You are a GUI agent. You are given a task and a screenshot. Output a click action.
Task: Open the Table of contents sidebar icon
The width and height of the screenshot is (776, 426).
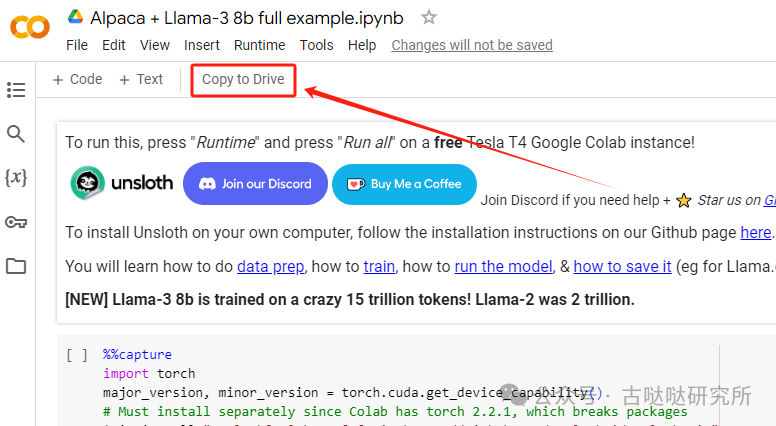(x=16, y=90)
